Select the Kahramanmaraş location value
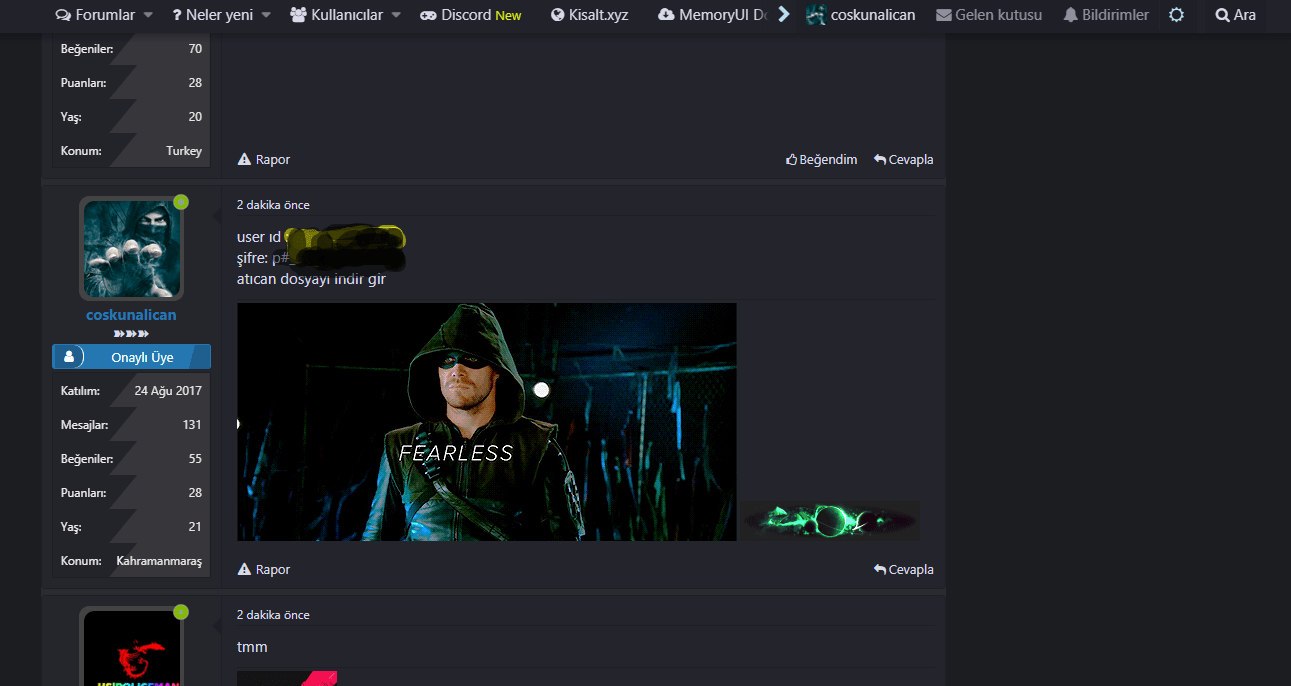Image resolution: width=1291 pixels, height=686 pixels. [159, 561]
